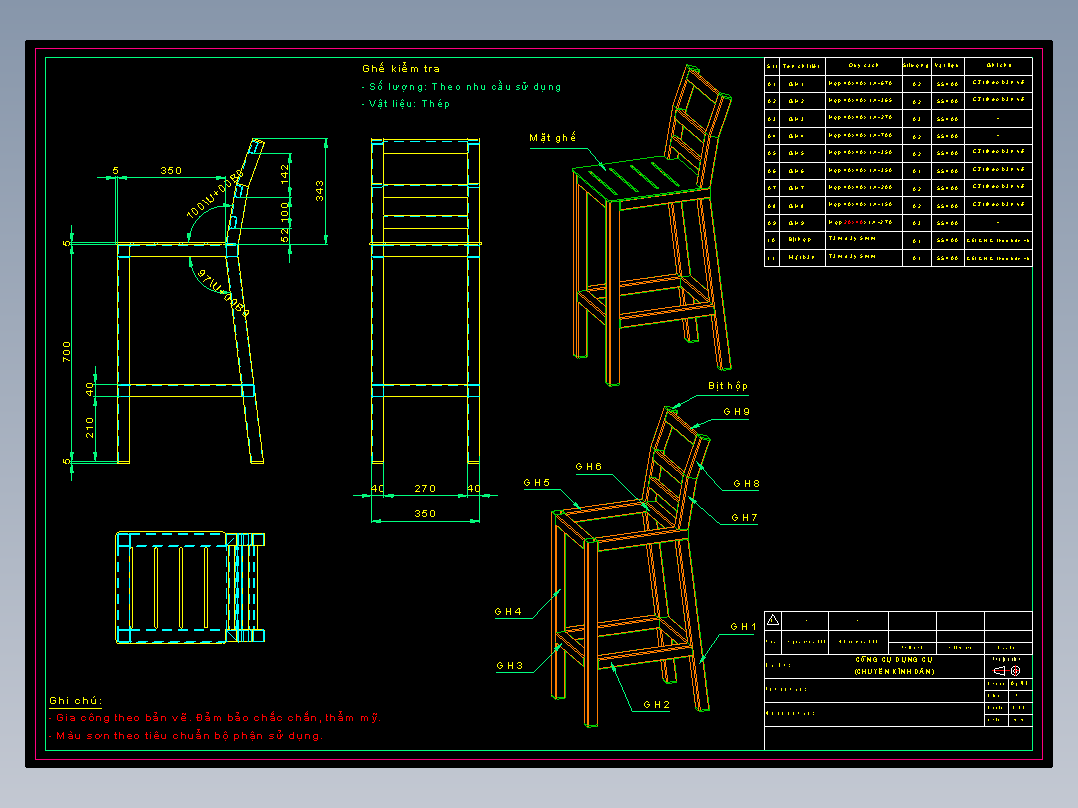Select the GH6 callout on the isometric view
Image resolution: width=1078 pixels, height=808 pixels.
click(588, 467)
